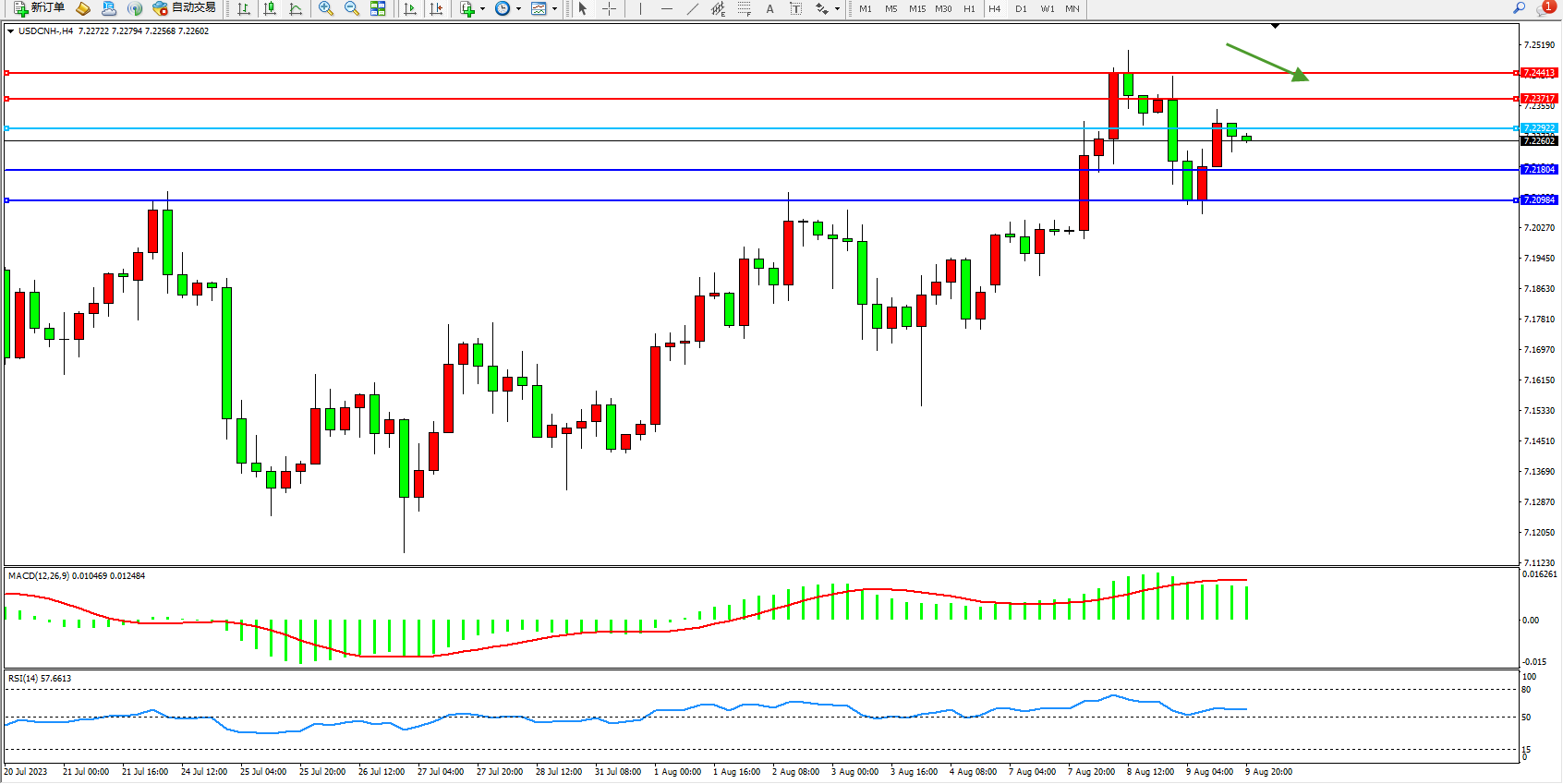The height and width of the screenshot is (784, 1563).
Task: Switch chart to candlestick mode
Action: [270, 8]
